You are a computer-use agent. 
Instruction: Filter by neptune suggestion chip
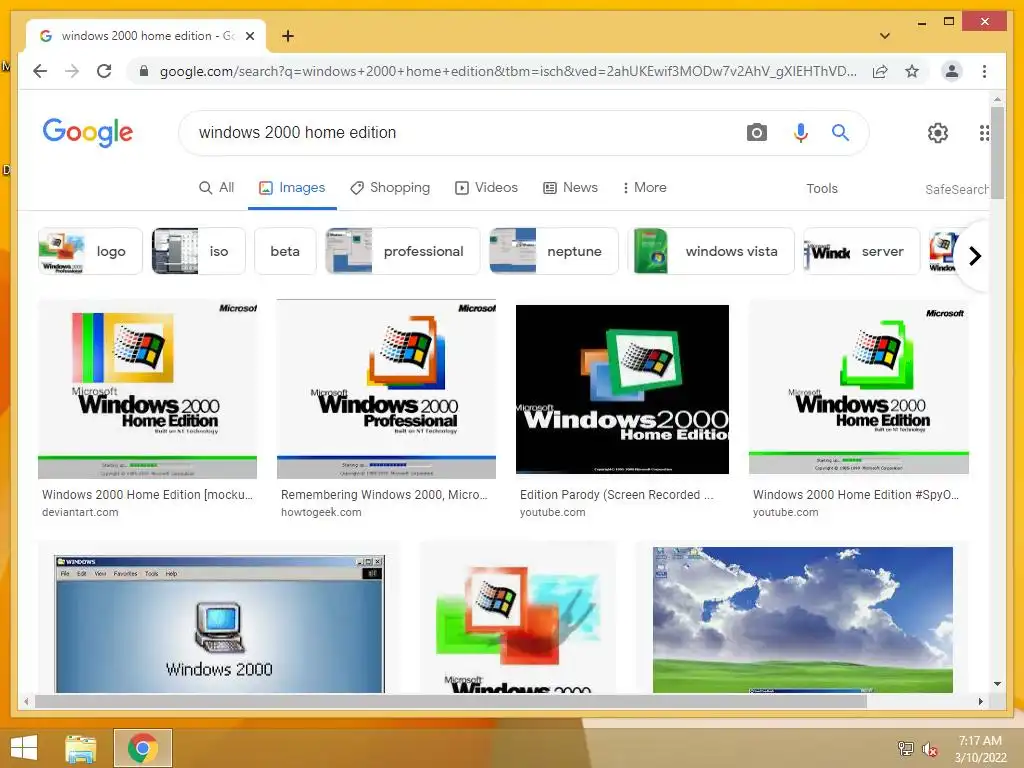pyautogui.click(x=553, y=251)
